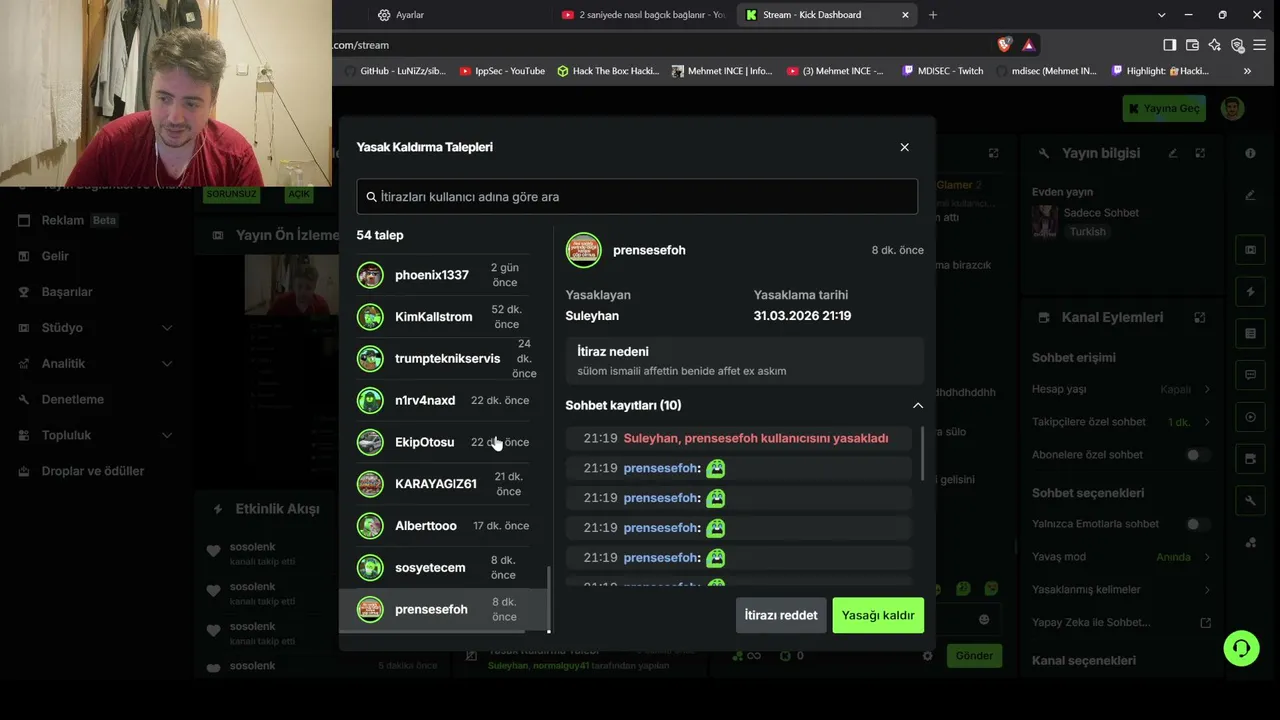Toggle the browser sidebar panel icon
1280x720 pixels.
tap(1170, 45)
